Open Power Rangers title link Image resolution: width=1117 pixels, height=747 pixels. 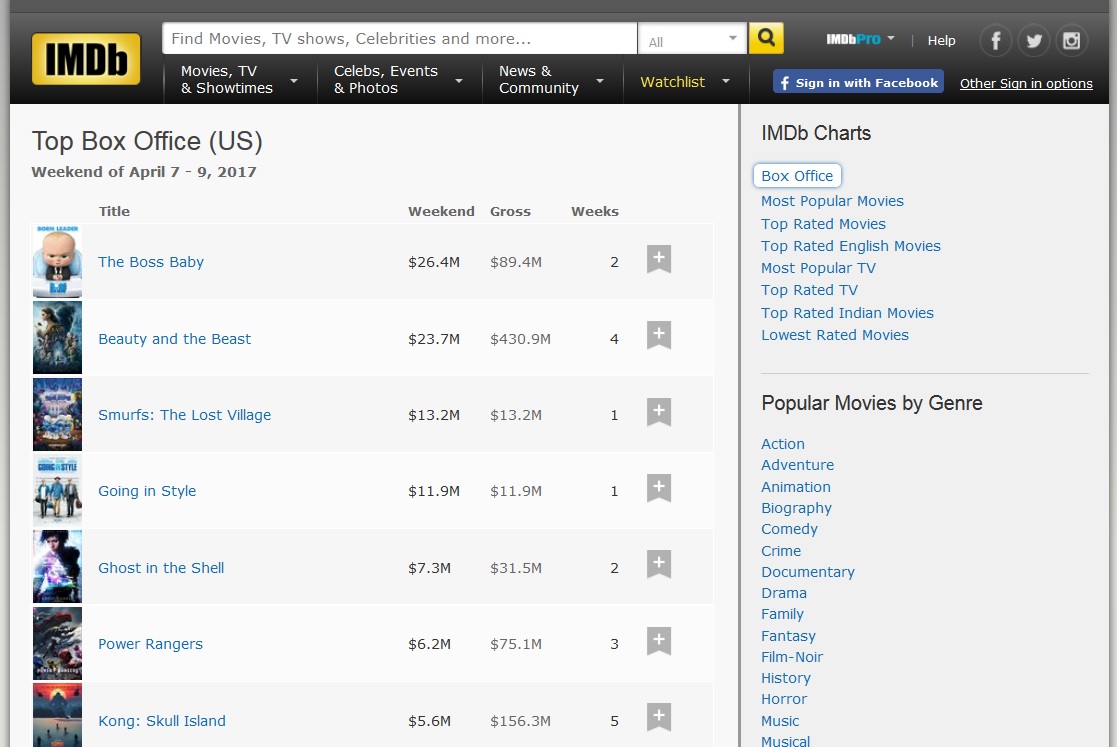150,644
